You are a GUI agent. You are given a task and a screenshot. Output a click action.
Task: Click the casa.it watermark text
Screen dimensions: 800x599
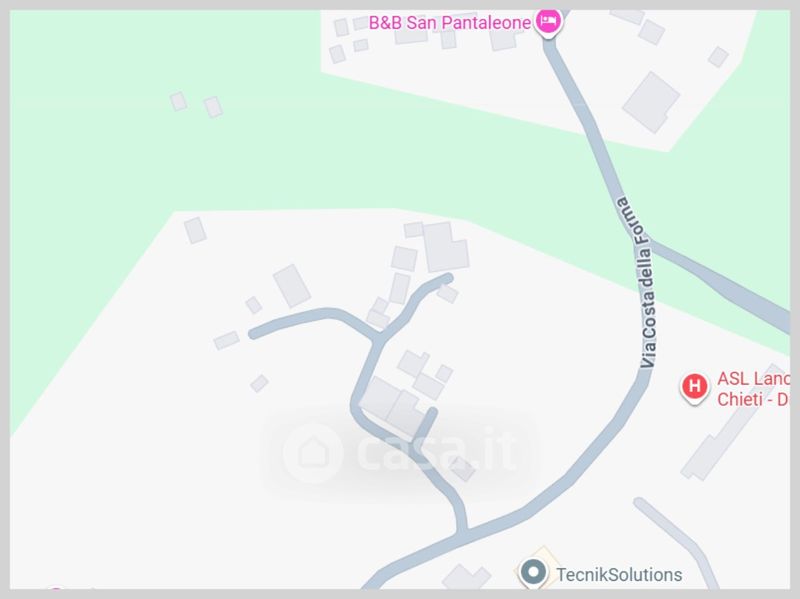click(x=436, y=451)
